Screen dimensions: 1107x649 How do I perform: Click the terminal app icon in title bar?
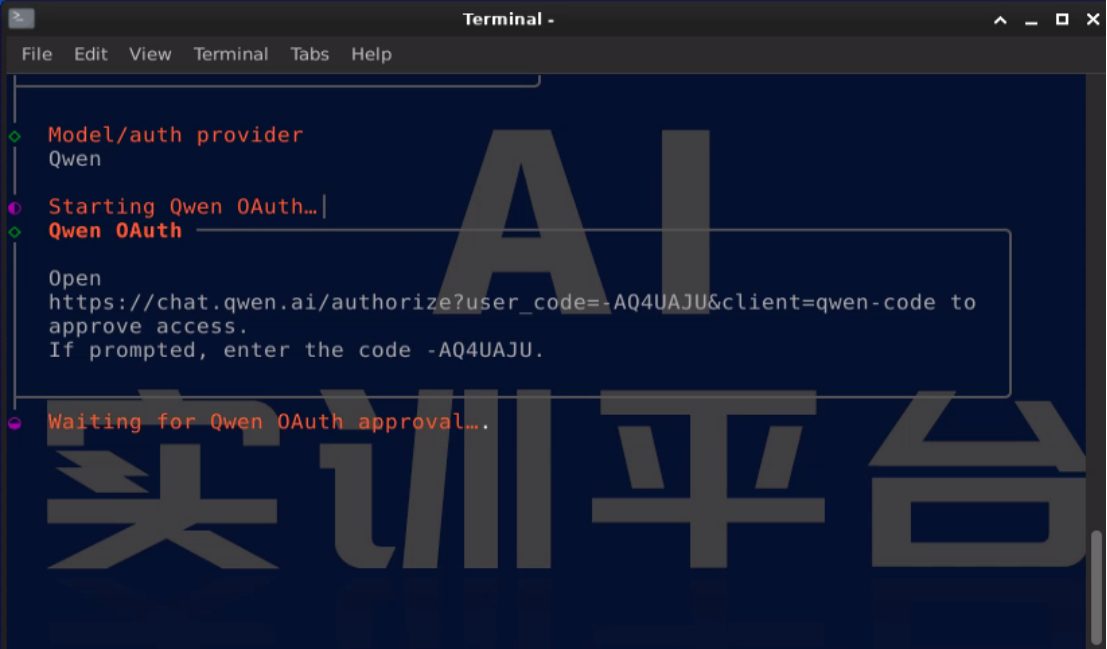[21, 18]
